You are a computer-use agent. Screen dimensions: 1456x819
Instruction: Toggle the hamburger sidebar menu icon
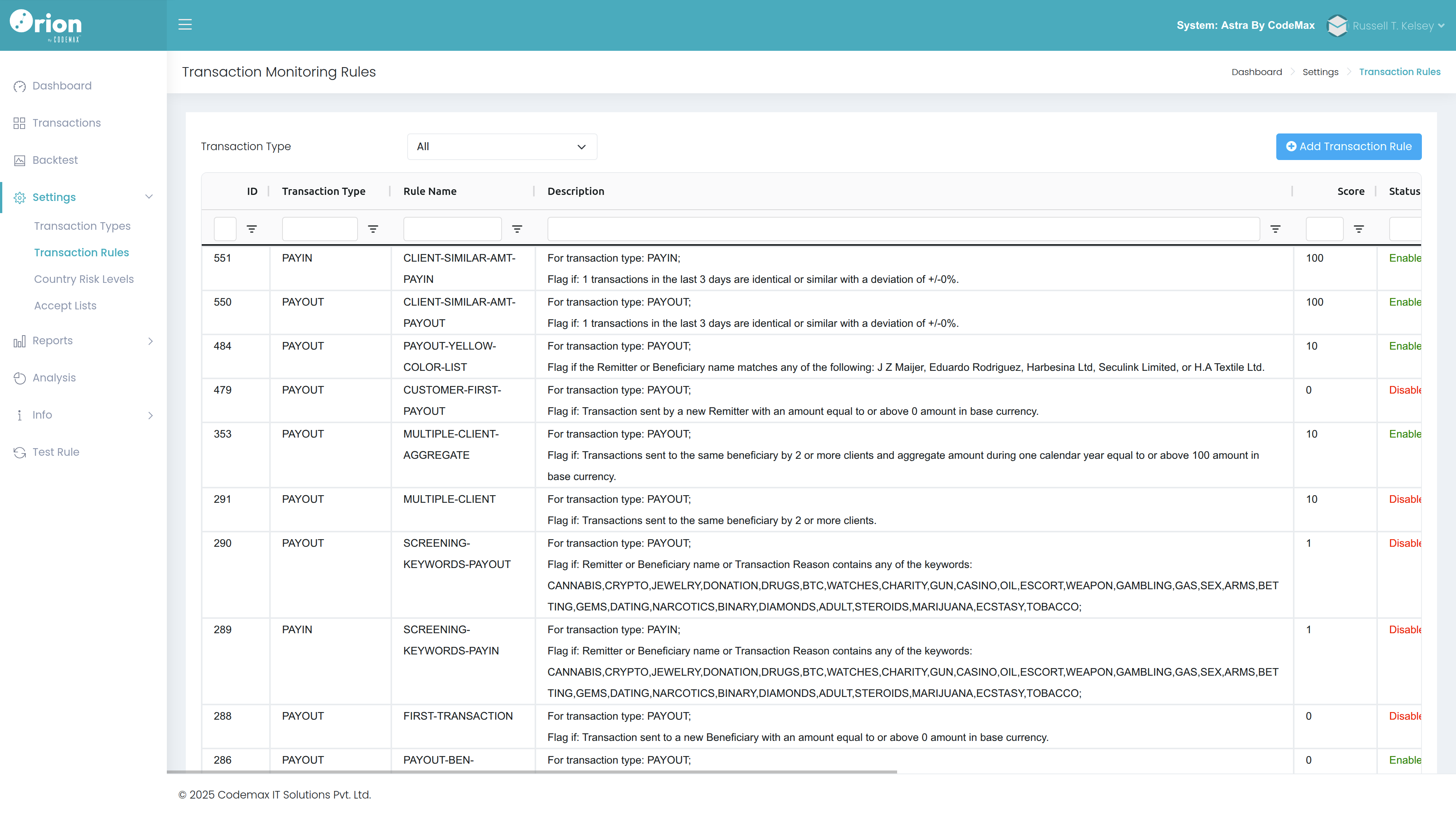pos(185,25)
